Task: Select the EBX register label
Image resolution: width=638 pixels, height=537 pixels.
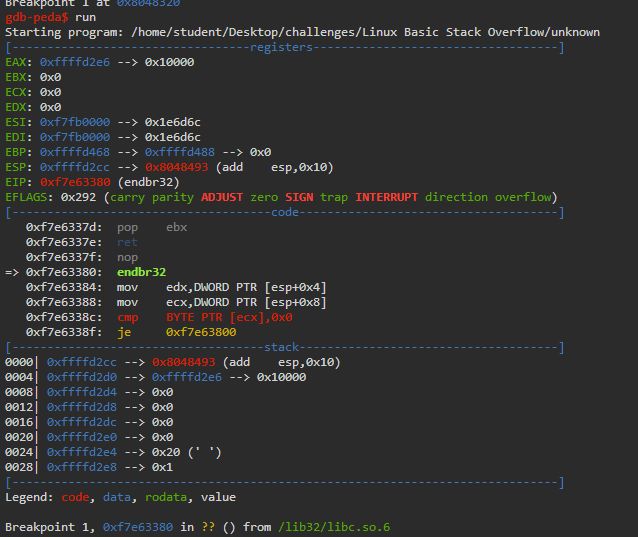Action: pos(15,77)
